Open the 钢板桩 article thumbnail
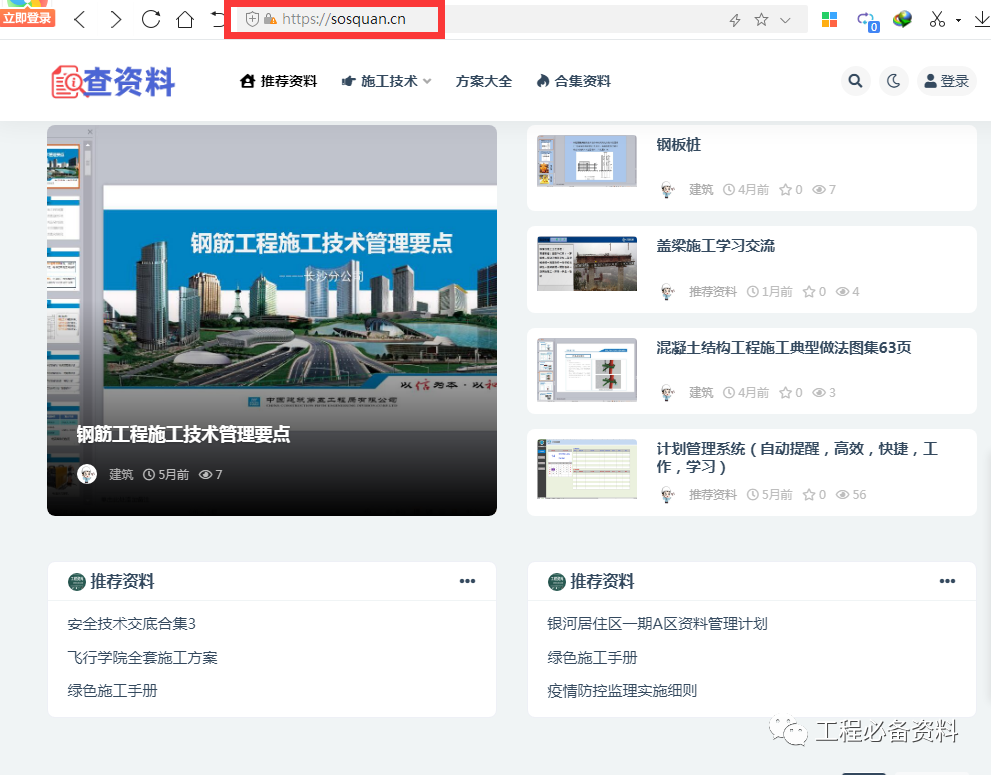 [x=587, y=161]
